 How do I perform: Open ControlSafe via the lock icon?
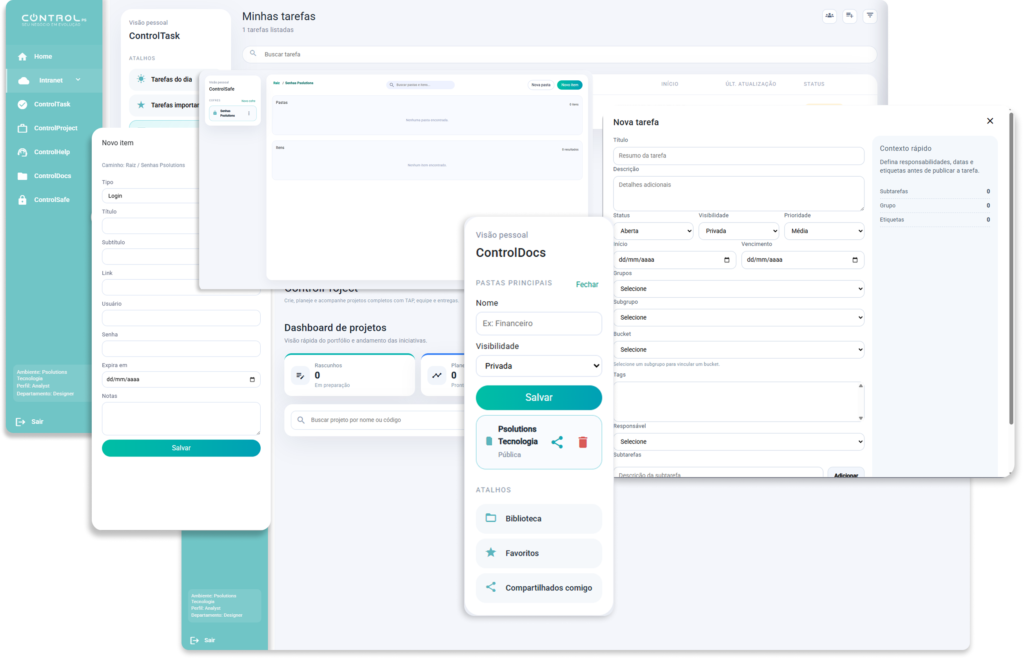[23, 200]
